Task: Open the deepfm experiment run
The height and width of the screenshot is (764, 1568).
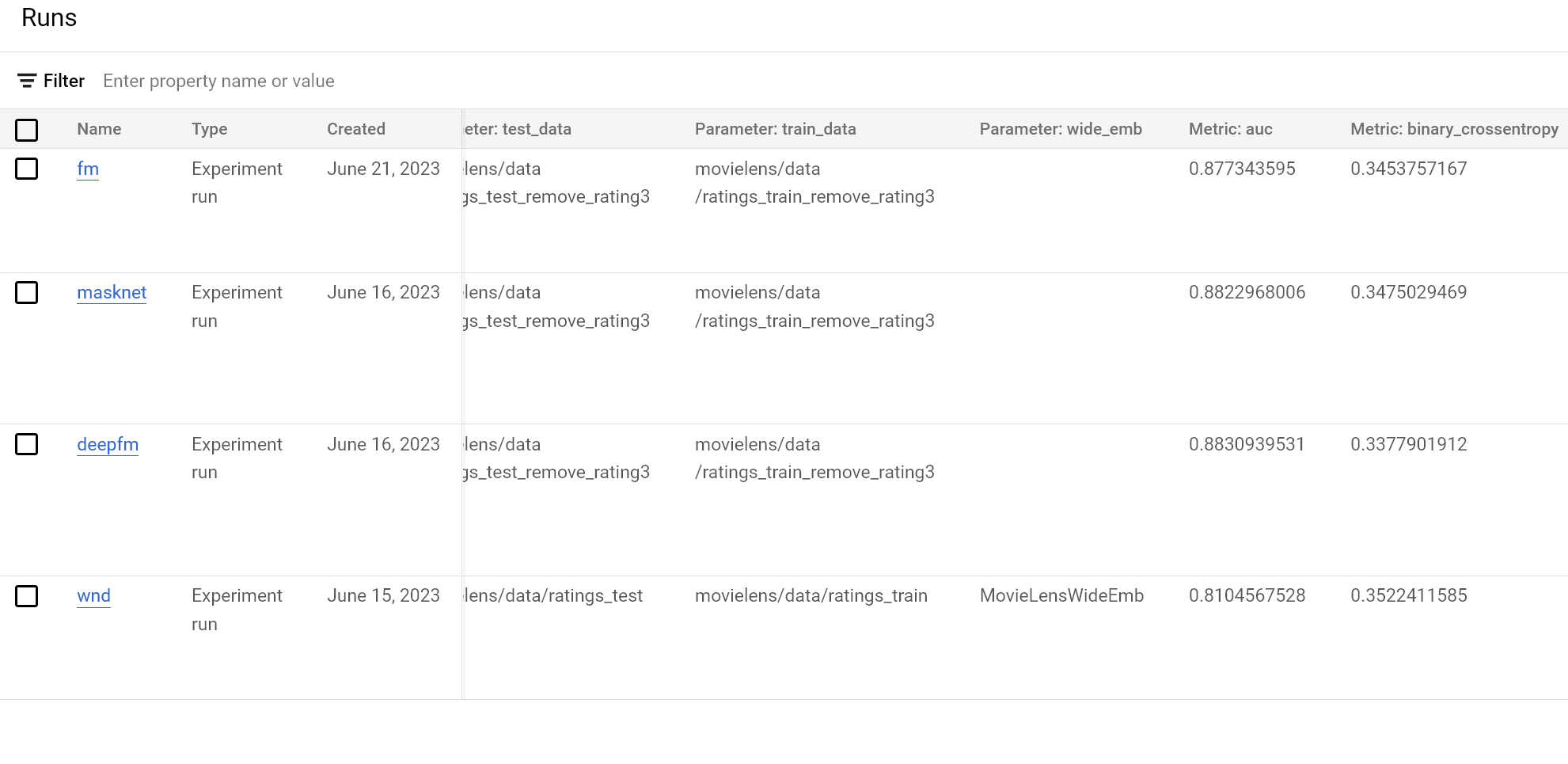Action: [x=108, y=444]
